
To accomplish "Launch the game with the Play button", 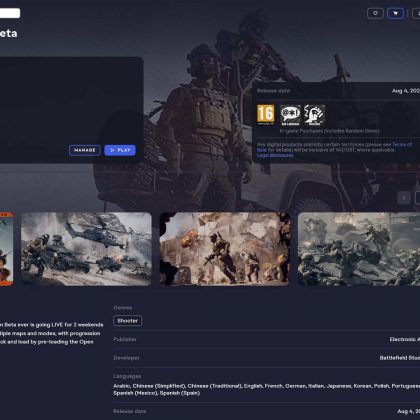I will [x=120, y=150].
